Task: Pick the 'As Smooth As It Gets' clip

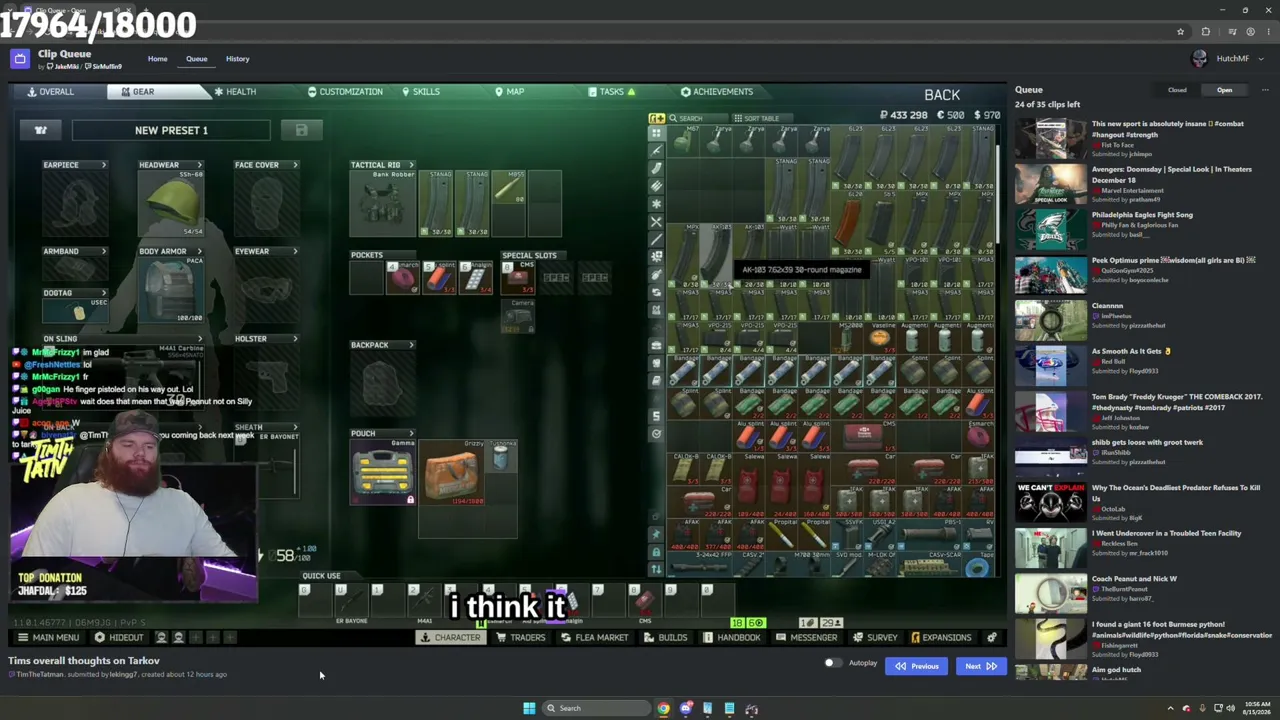Action: (1131, 351)
